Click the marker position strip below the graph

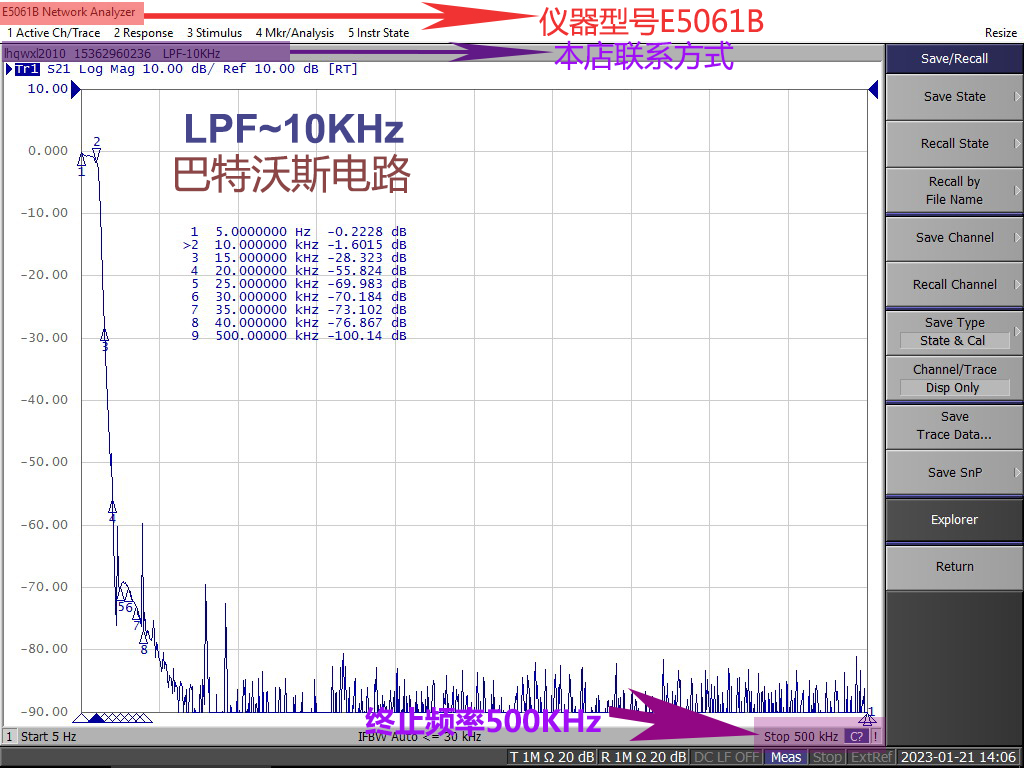pos(112,717)
